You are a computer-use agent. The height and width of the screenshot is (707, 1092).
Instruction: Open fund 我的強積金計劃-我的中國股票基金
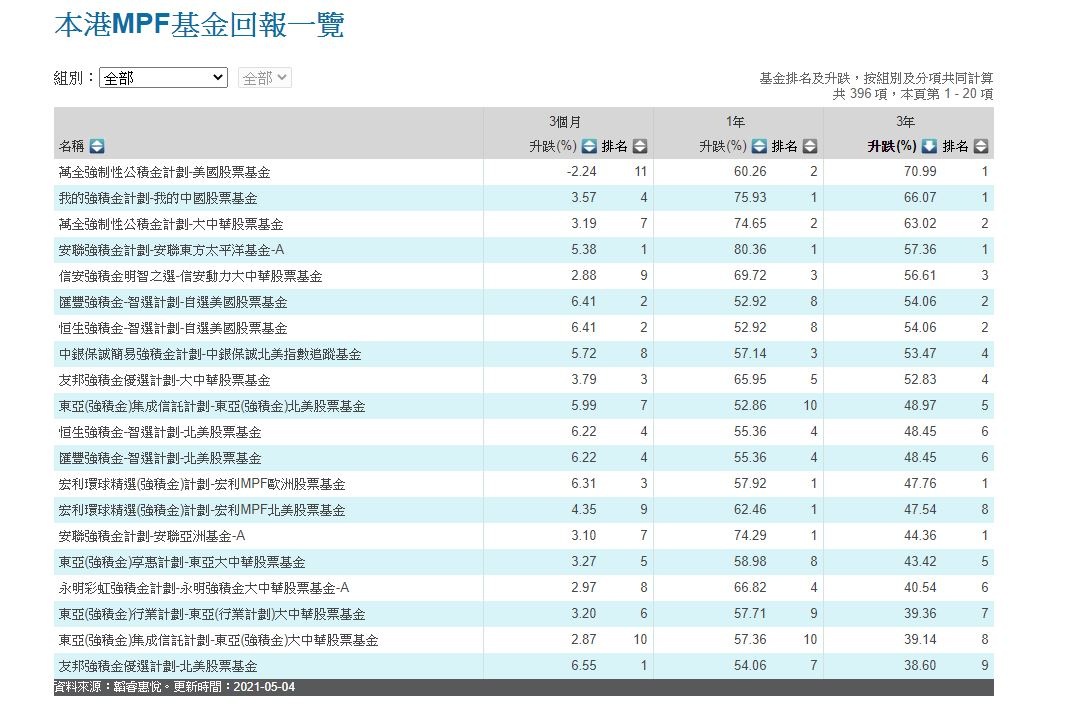click(x=158, y=199)
